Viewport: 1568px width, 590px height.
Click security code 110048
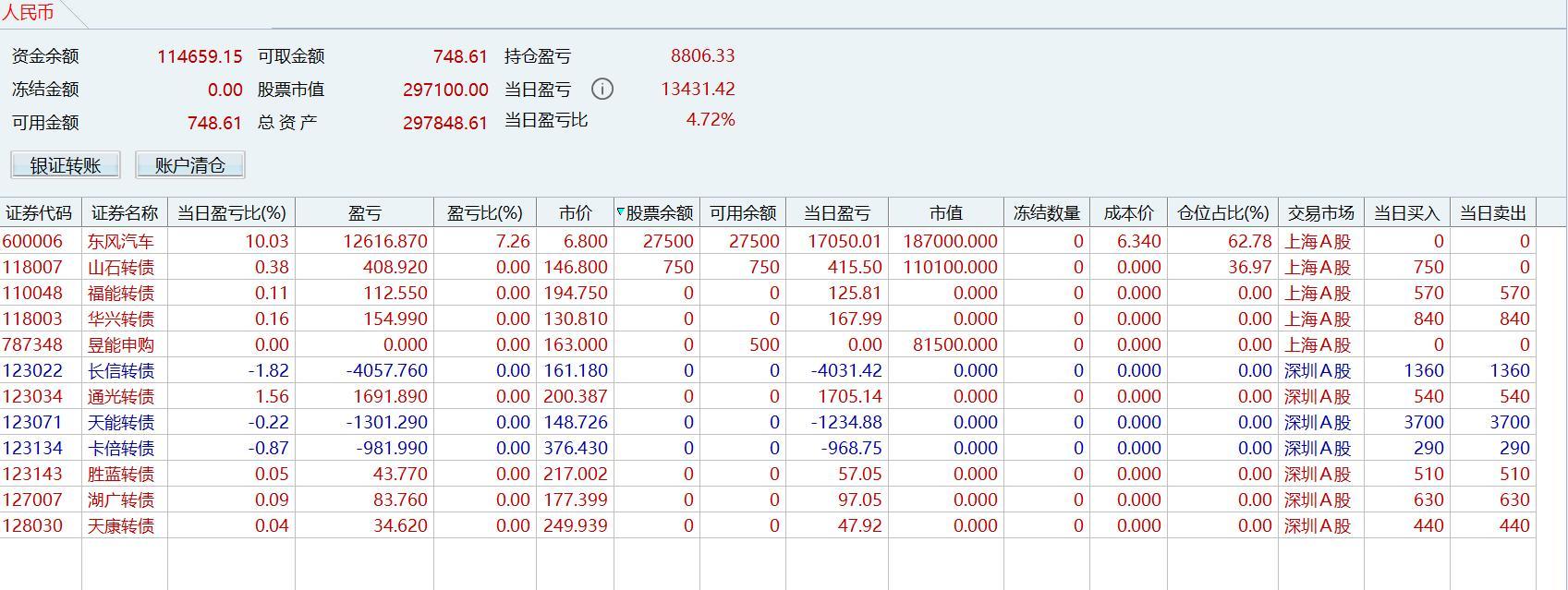pyautogui.click(x=32, y=293)
